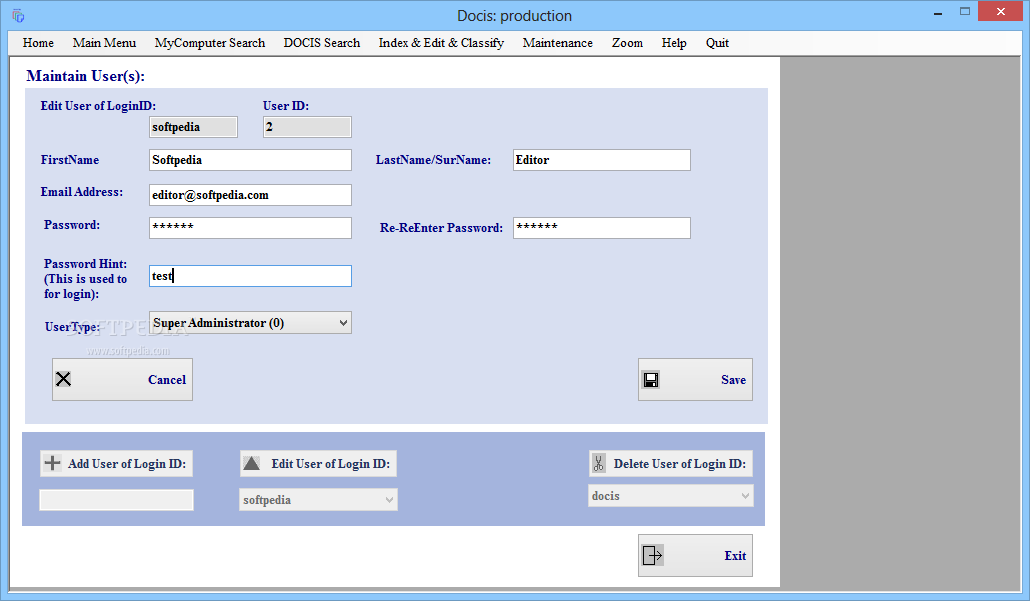Click the 'Maintain User(s):' heading
Viewport: 1030px width, 601px height.
pos(85,76)
